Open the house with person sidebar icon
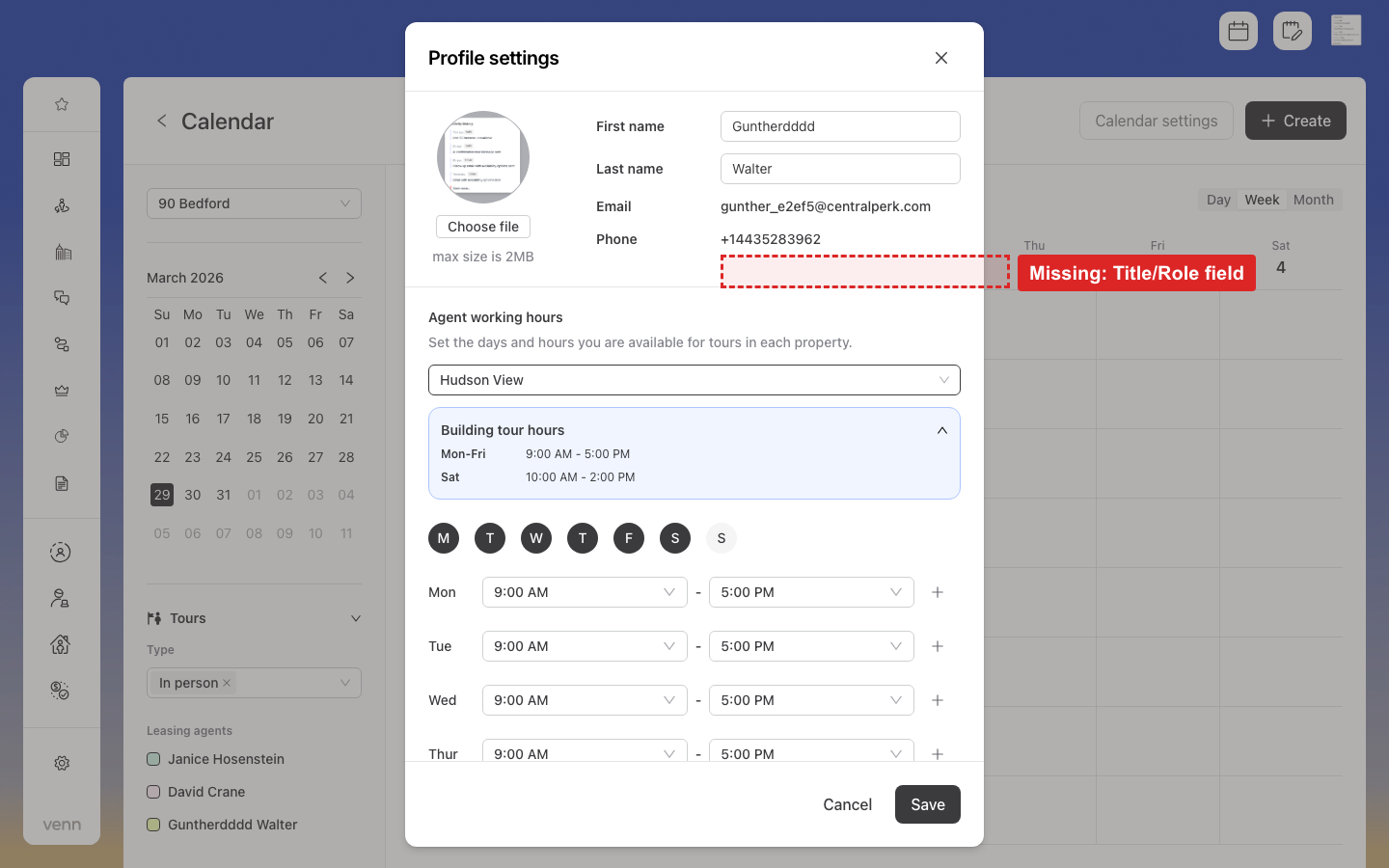Screen dimensions: 1389x868 coord(61,645)
